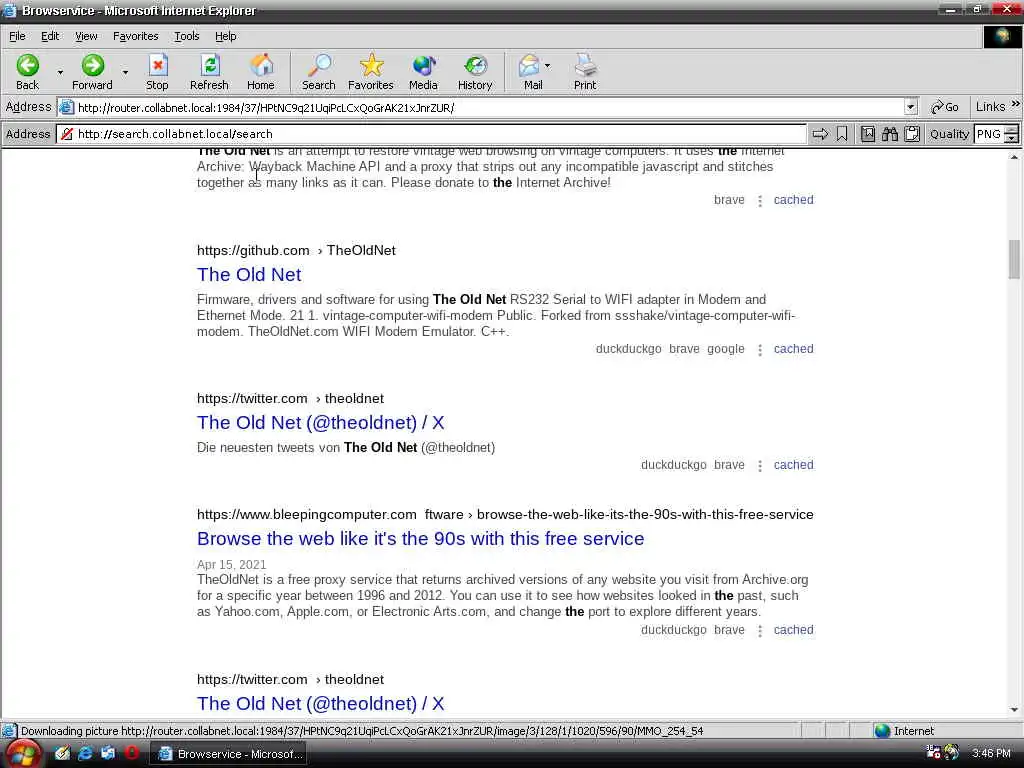
Task: Click the insecure page icon beside search URL
Action: (x=67, y=134)
